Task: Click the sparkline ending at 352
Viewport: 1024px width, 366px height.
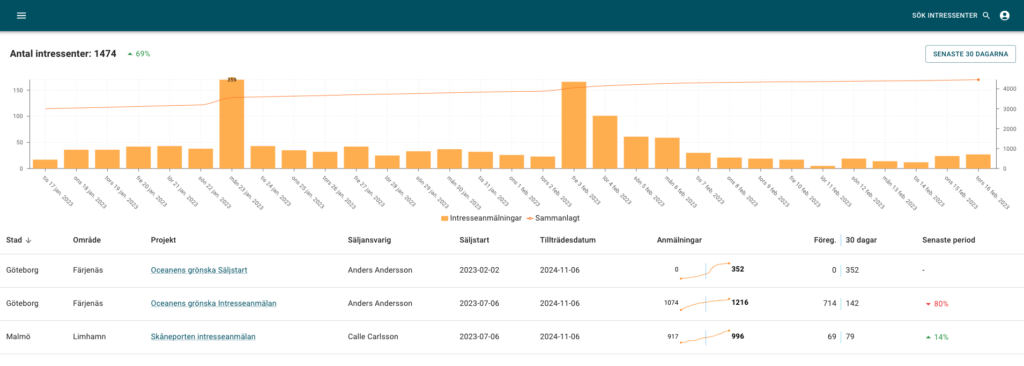Action: coord(705,270)
